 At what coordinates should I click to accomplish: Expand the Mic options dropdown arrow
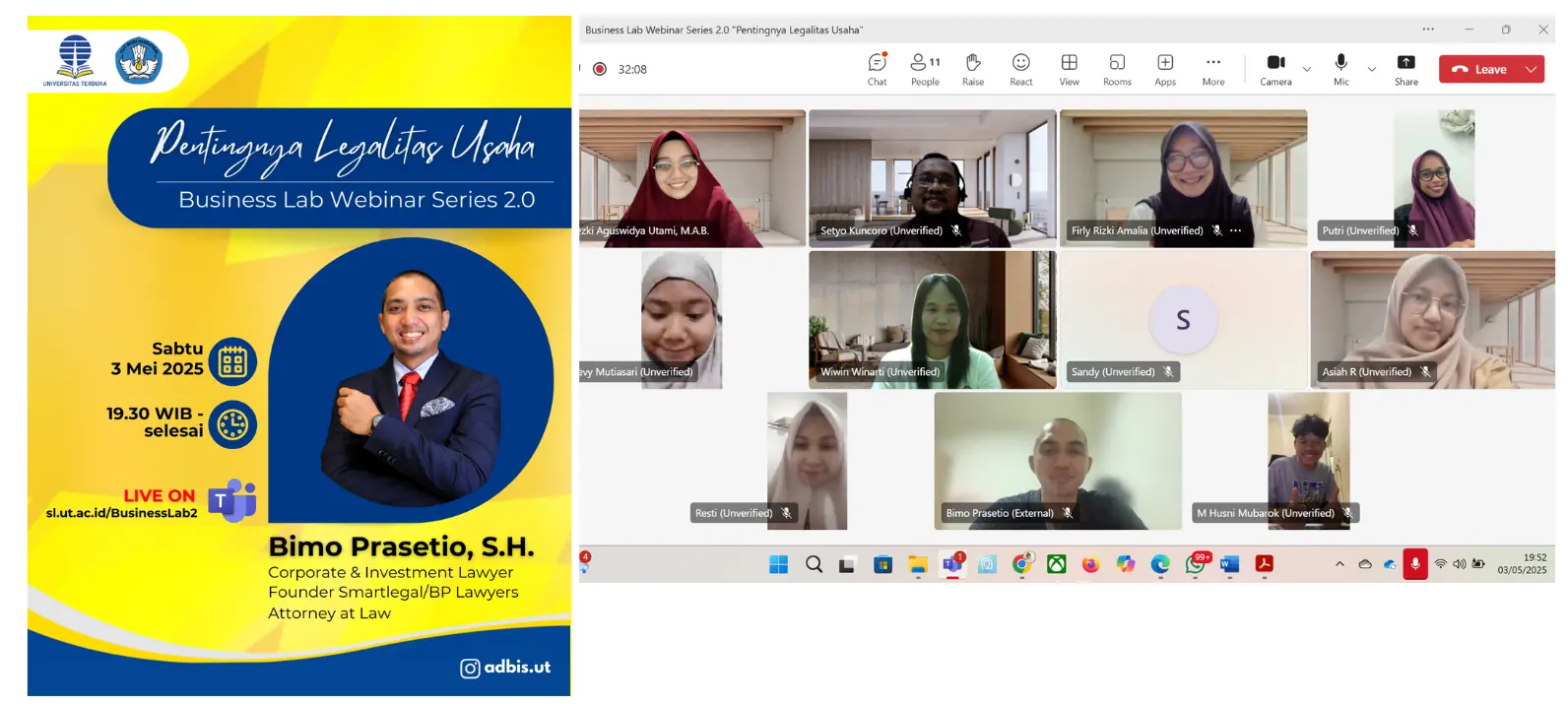1372,70
